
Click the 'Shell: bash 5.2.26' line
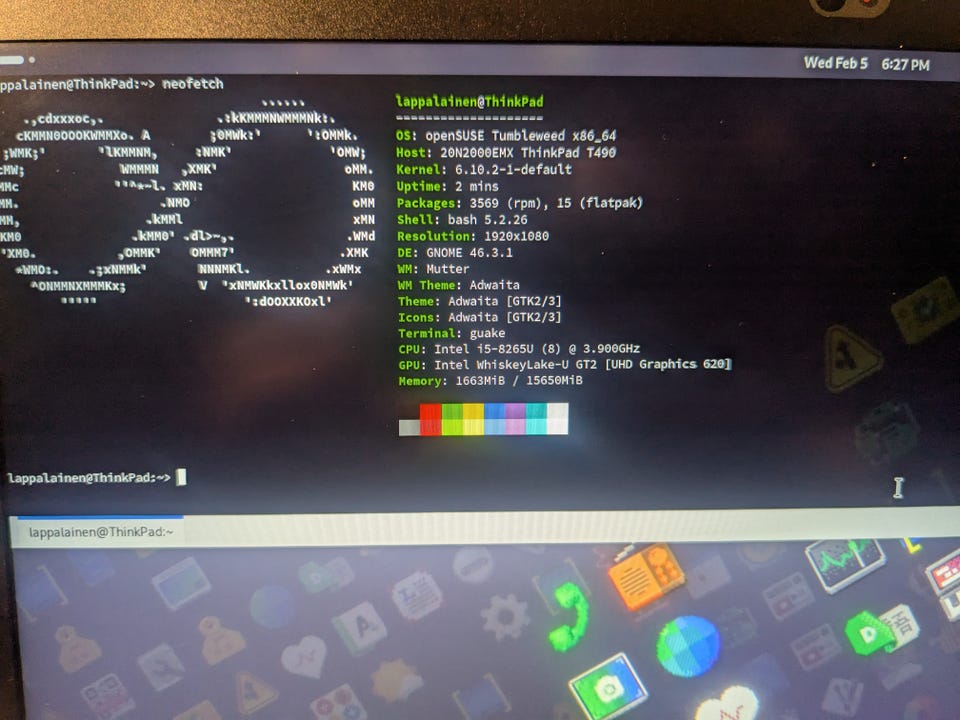tap(462, 219)
